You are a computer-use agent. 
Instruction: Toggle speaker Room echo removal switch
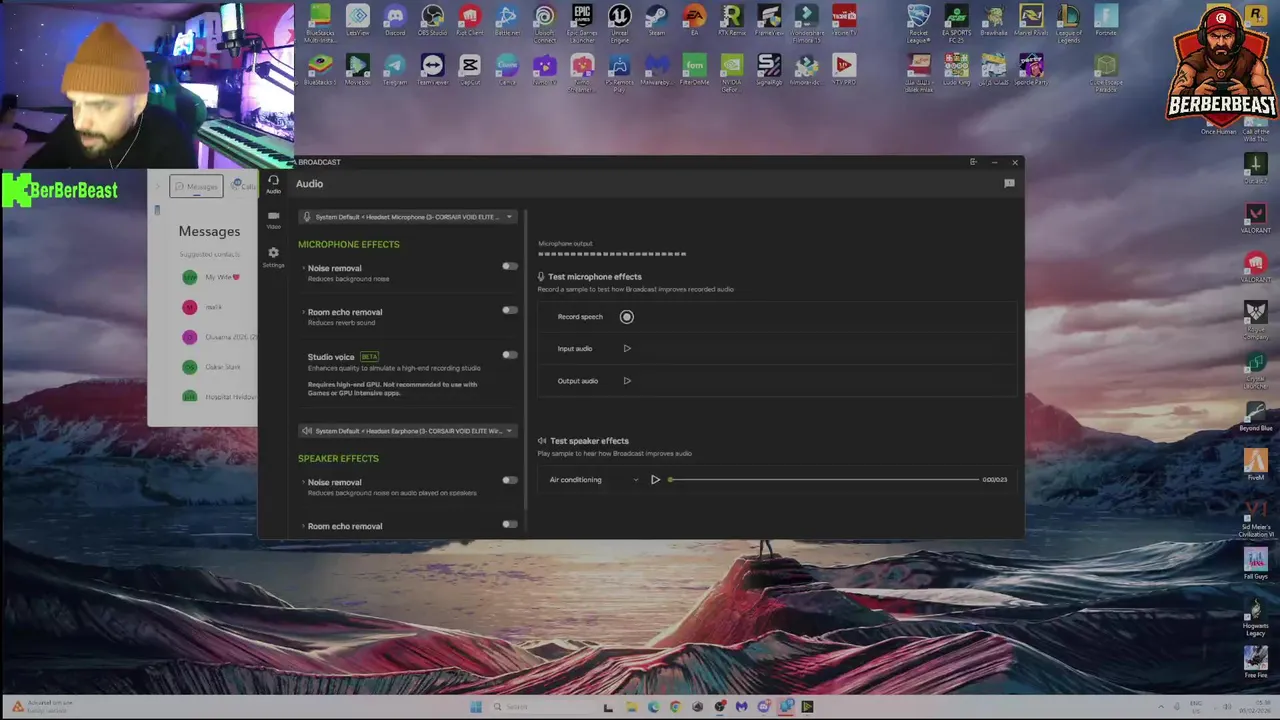tap(510, 524)
